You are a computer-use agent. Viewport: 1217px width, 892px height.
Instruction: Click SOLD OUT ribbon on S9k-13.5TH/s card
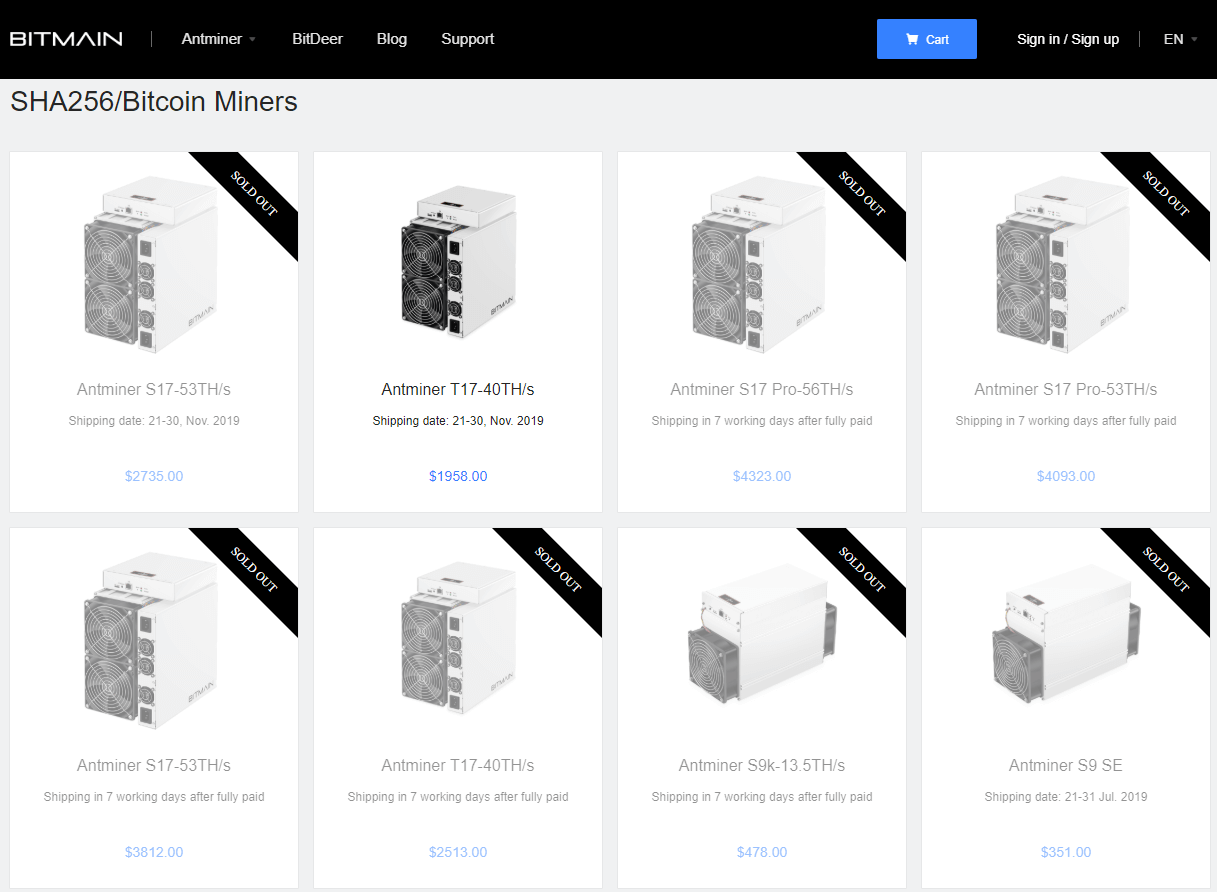pos(861,570)
